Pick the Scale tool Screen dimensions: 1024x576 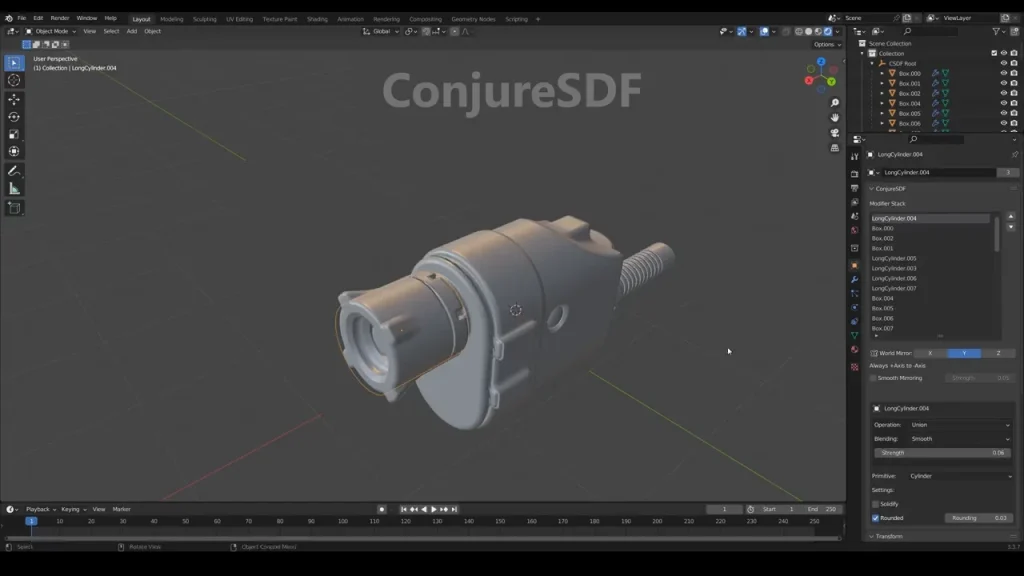click(x=14, y=134)
